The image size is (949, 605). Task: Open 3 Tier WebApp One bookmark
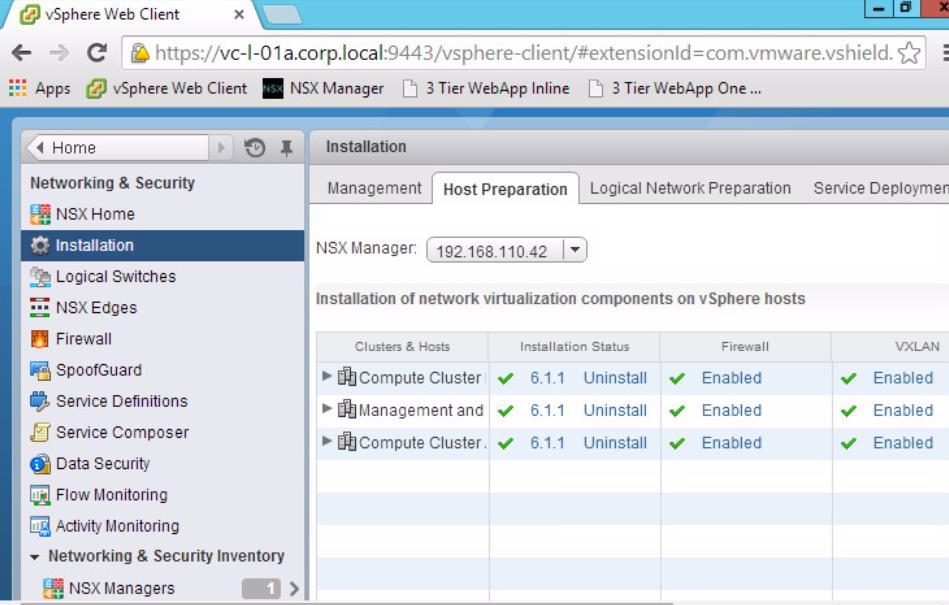point(675,88)
